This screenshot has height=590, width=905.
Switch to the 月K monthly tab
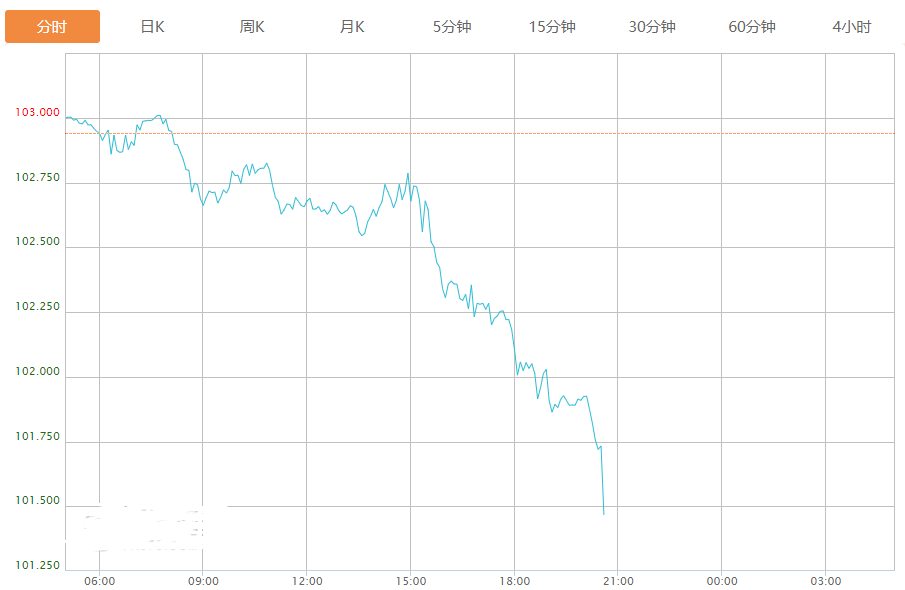pos(352,27)
